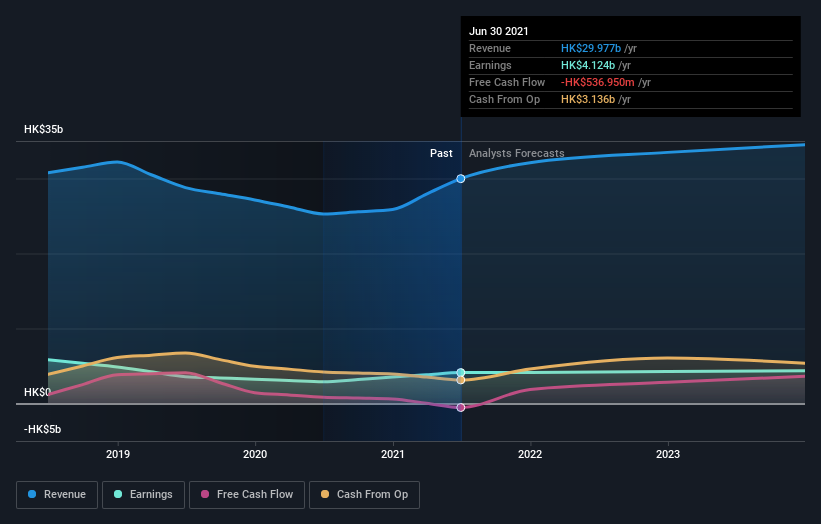
Task: Click the 2019 x-axis label
Action: [x=118, y=454]
